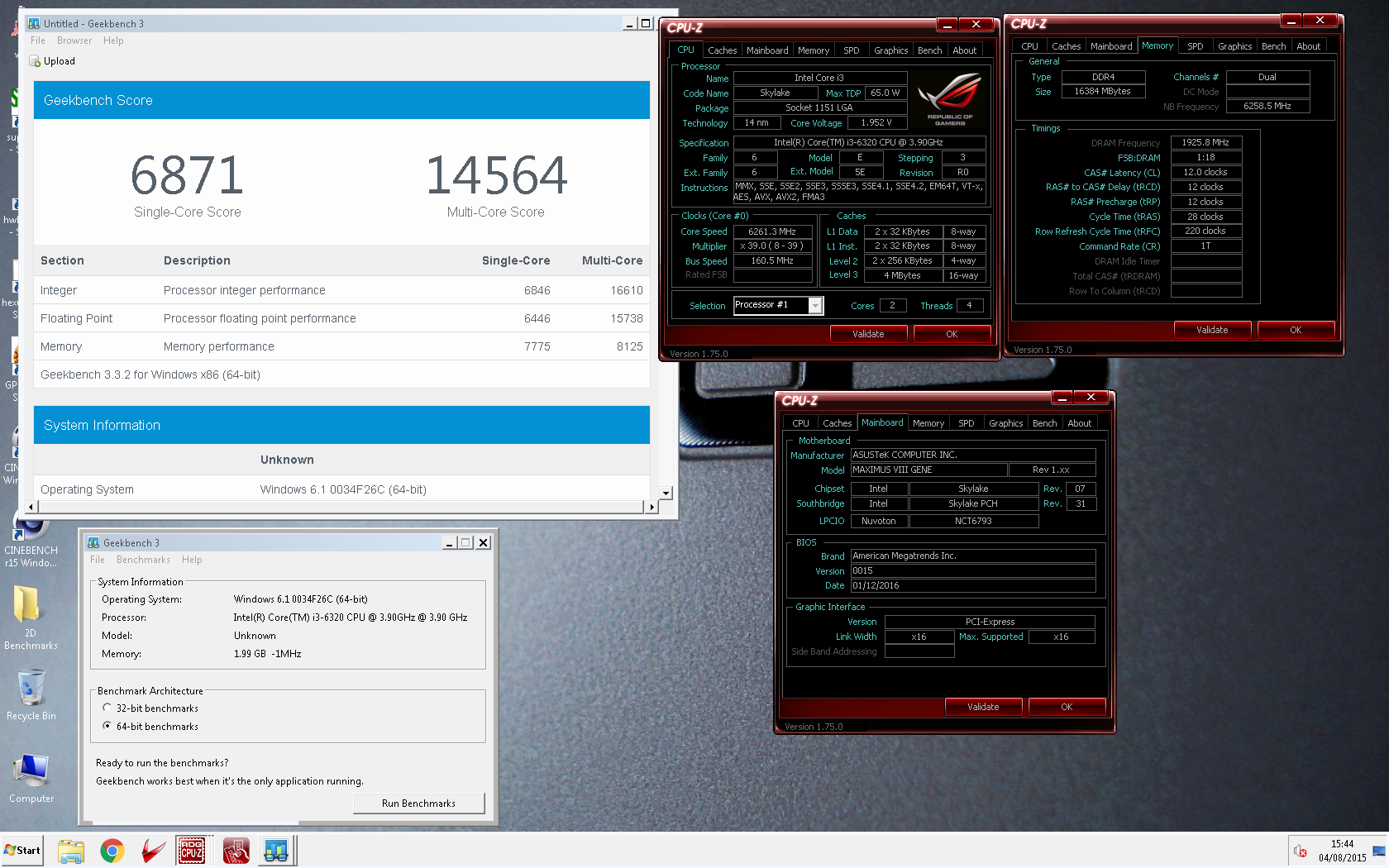The height and width of the screenshot is (868, 1389).
Task: Switch to Geekbench taskbar icon
Action: tap(276, 851)
